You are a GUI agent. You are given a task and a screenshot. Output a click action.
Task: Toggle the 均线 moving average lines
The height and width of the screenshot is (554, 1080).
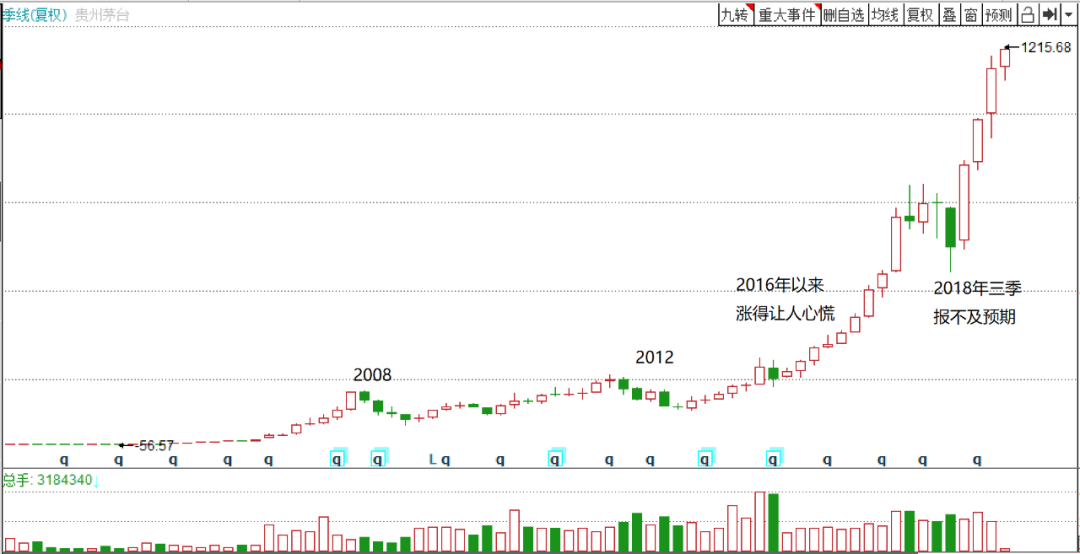pyautogui.click(x=884, y=14)
